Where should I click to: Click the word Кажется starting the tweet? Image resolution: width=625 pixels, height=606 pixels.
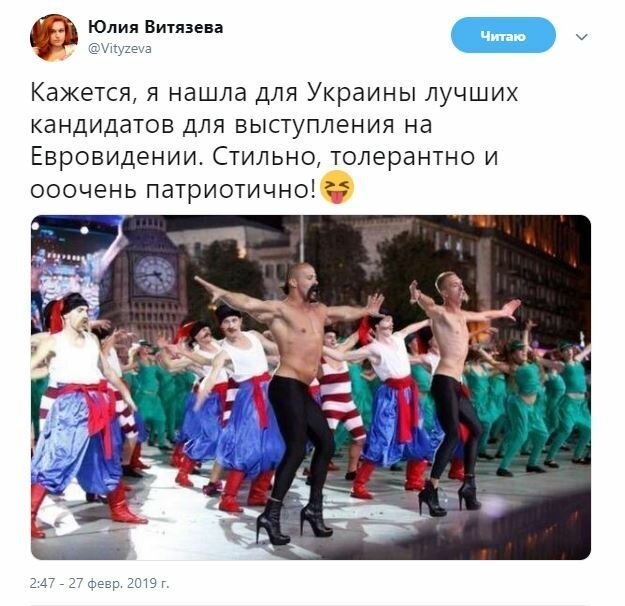click(82, 93)
